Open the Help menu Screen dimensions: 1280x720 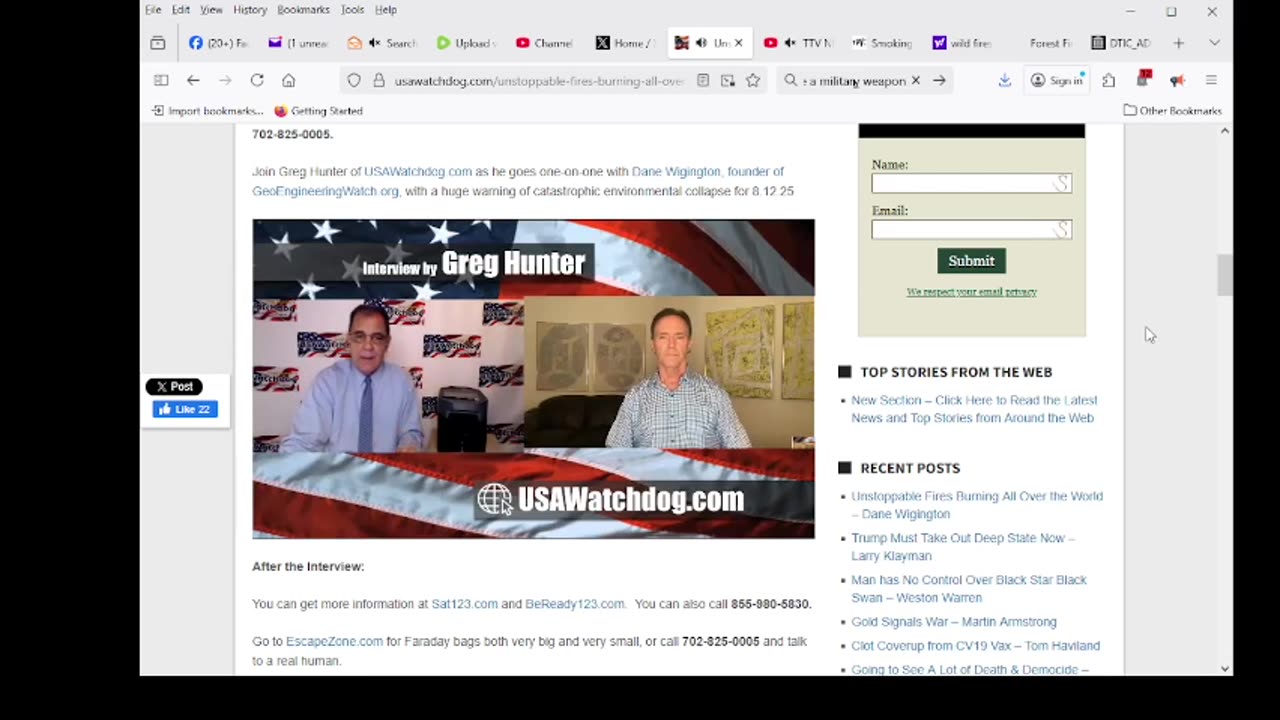pos(386,10)
